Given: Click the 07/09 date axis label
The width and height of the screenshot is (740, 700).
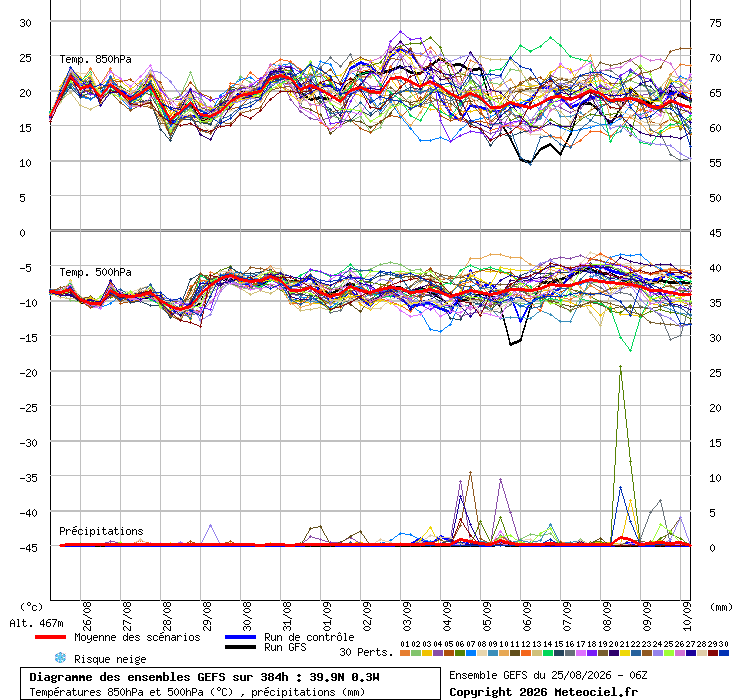Looking at the screenshot, I should (x=568, y=616).
